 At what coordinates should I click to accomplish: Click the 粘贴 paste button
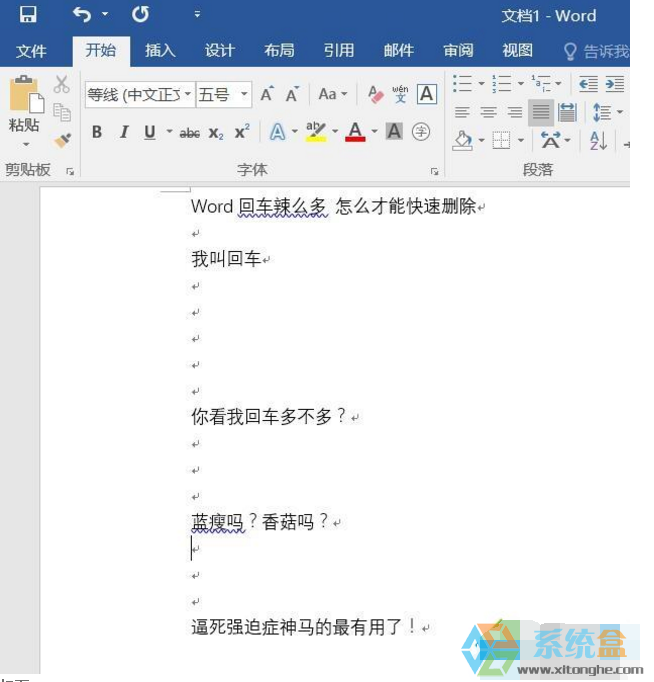click(24, 110)
